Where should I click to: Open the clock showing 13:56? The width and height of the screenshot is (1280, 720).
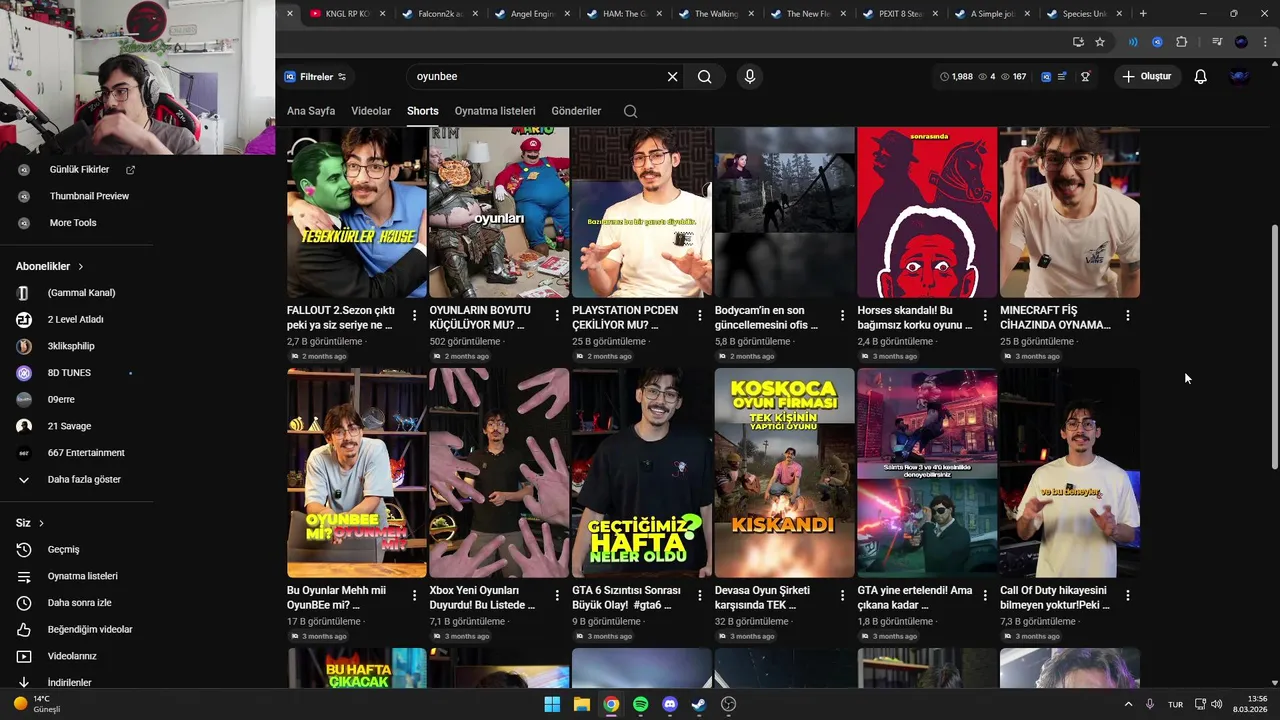click(1250, 704)
